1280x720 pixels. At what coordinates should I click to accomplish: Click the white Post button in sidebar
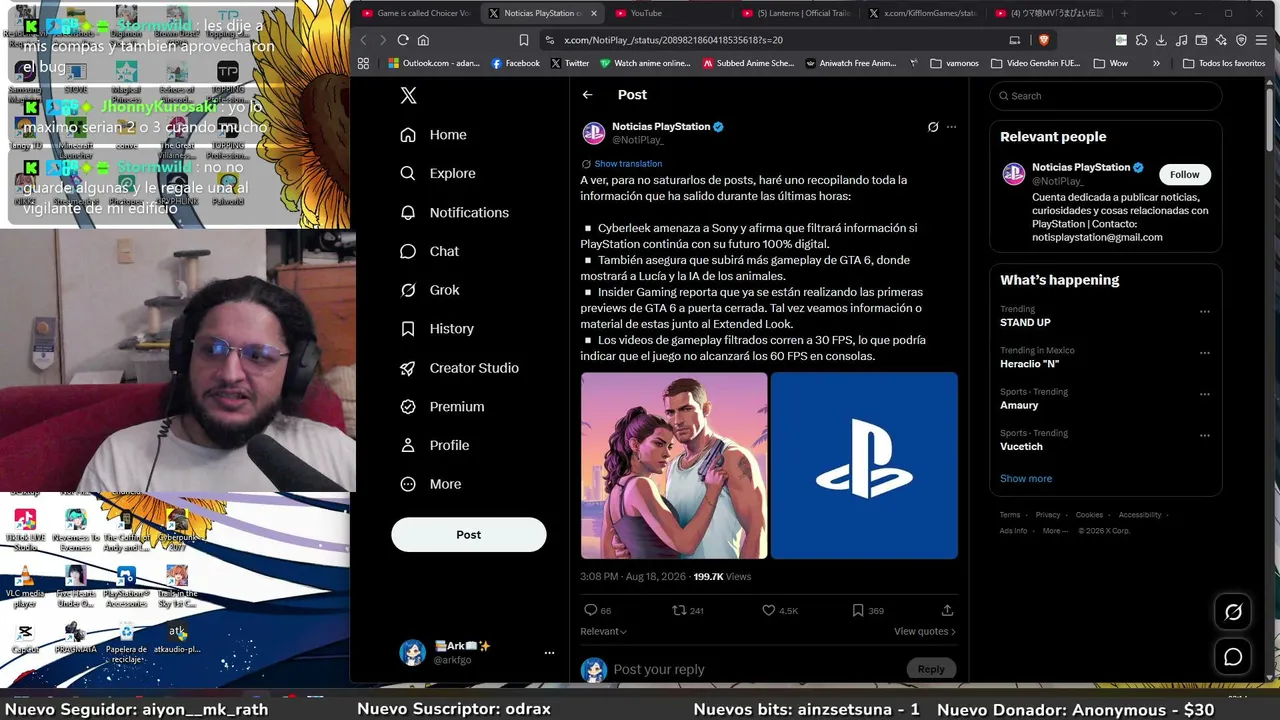tap(469, 535)
